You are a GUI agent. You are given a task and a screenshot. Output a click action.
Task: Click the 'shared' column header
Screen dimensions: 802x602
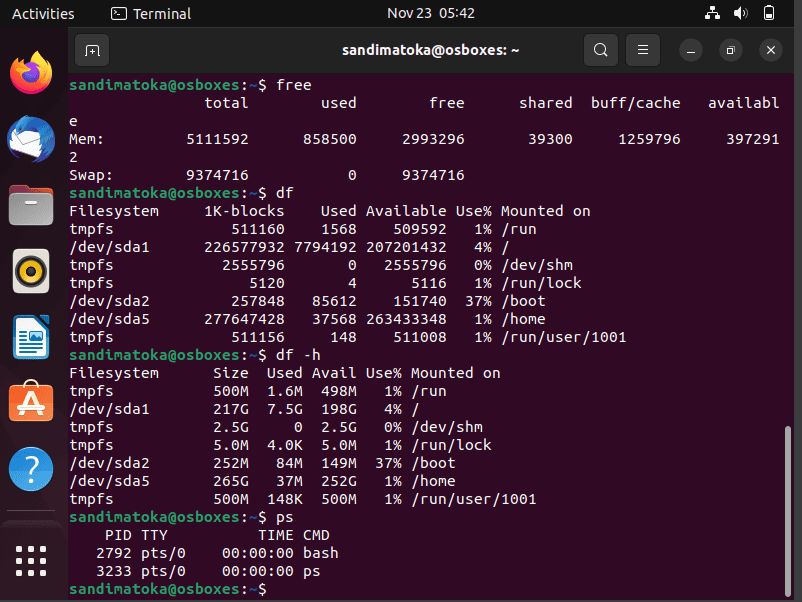tap(546, 103)
